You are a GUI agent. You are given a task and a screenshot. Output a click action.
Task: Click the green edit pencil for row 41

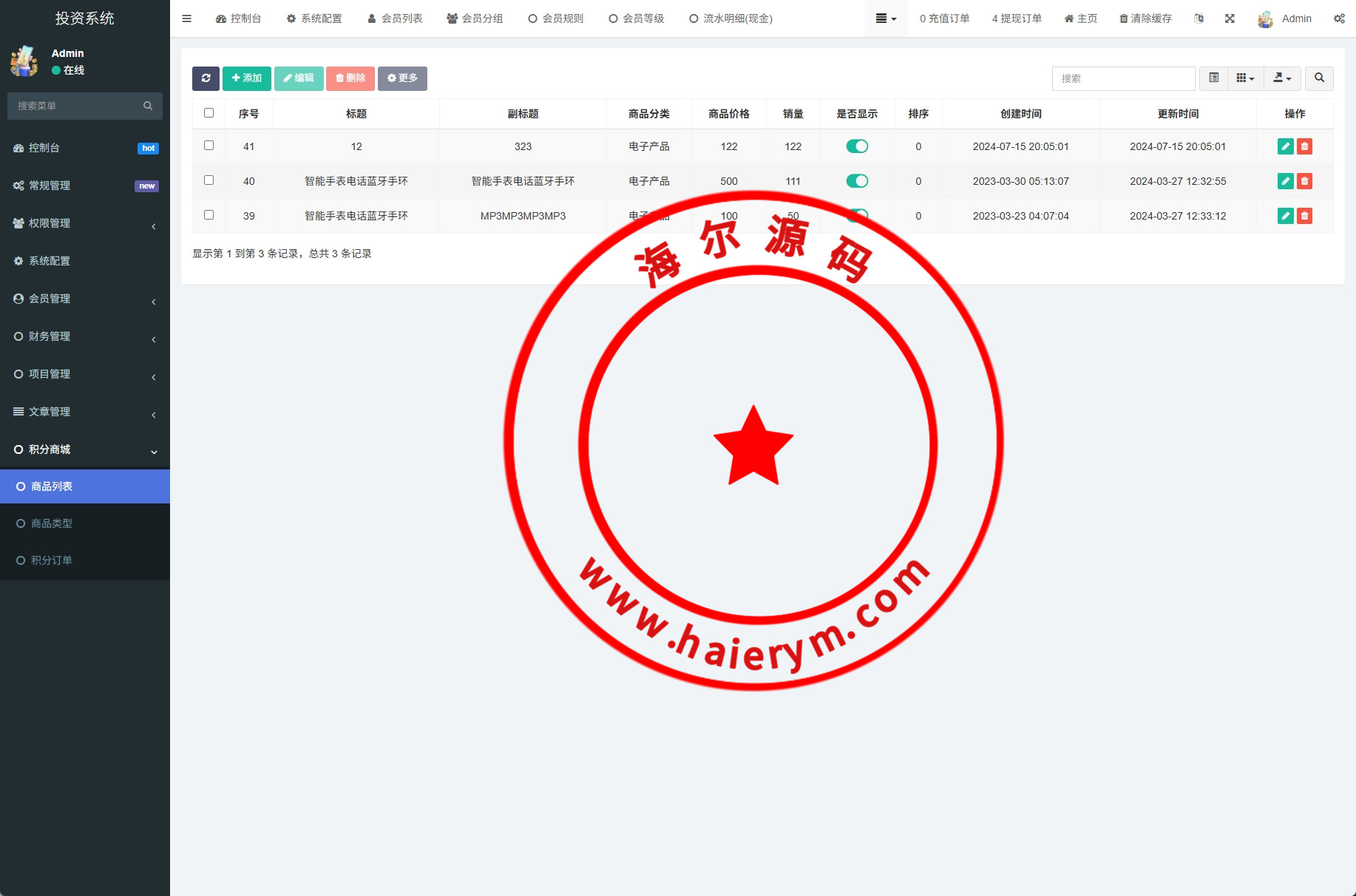1285,146
